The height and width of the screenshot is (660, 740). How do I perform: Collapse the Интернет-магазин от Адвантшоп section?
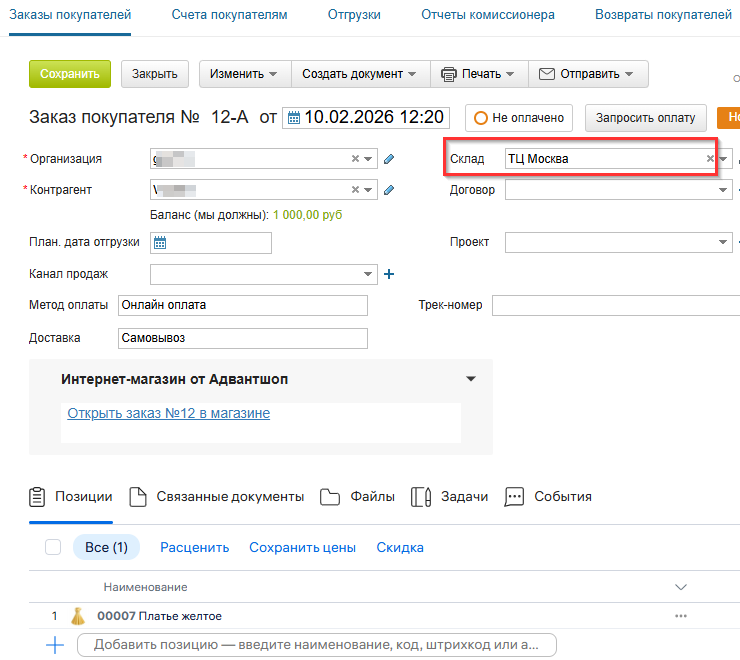point(471,379)
